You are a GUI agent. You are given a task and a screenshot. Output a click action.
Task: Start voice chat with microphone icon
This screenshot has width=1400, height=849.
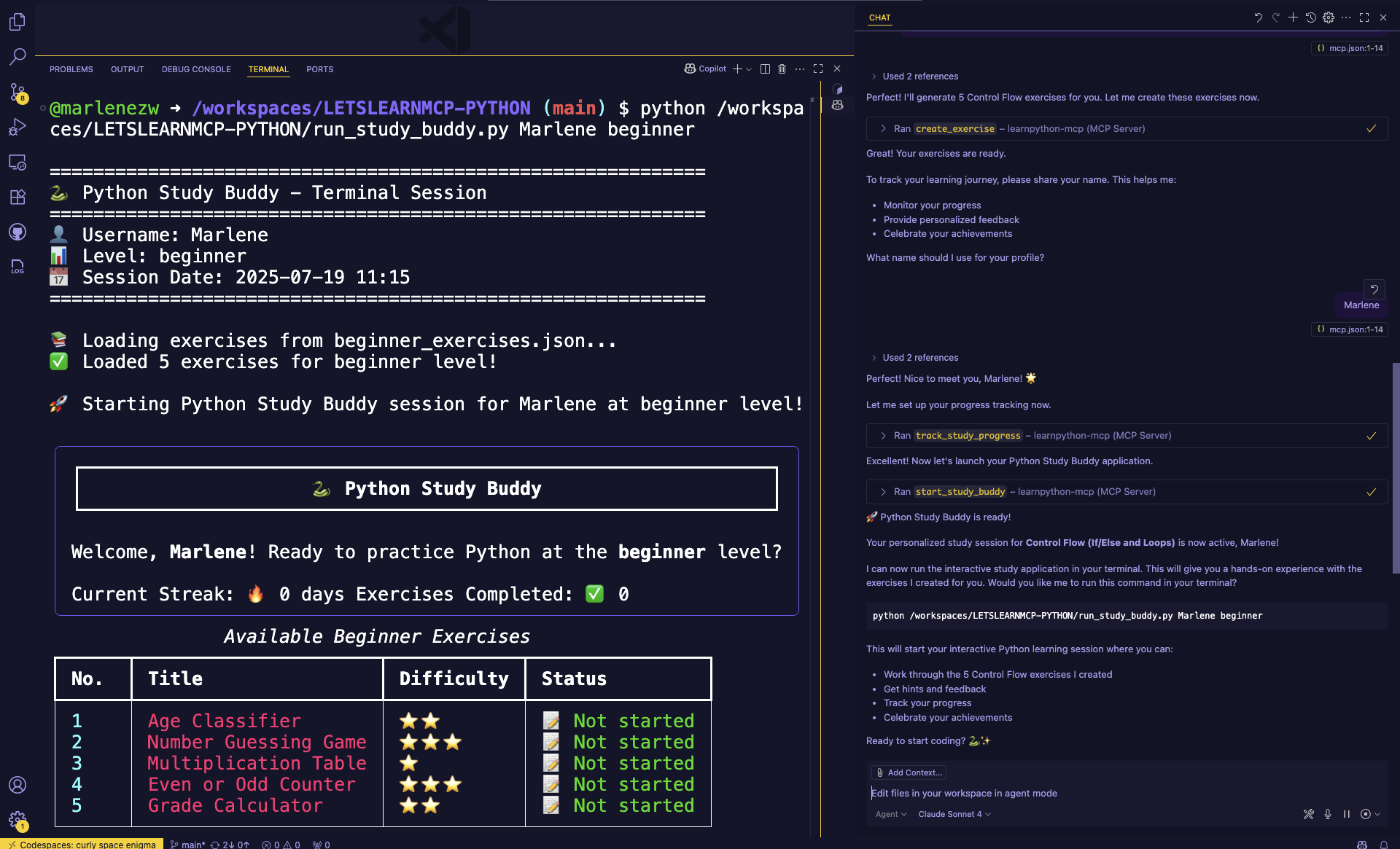[x=1328, y=814]
